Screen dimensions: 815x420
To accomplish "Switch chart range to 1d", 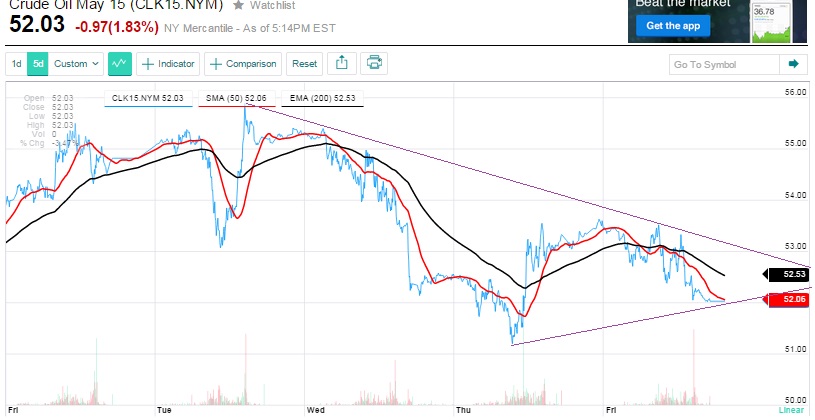I will point(17,64).
